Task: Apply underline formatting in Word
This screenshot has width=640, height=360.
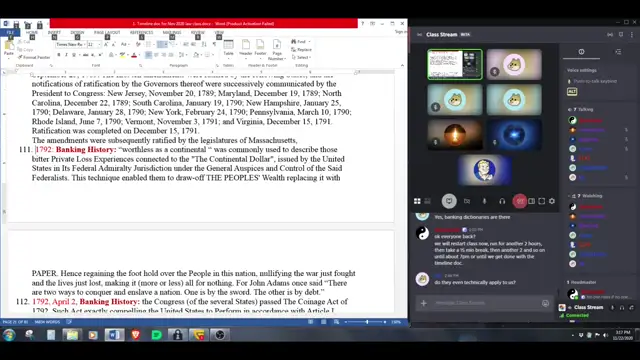Action: click(x=73, y=55)
